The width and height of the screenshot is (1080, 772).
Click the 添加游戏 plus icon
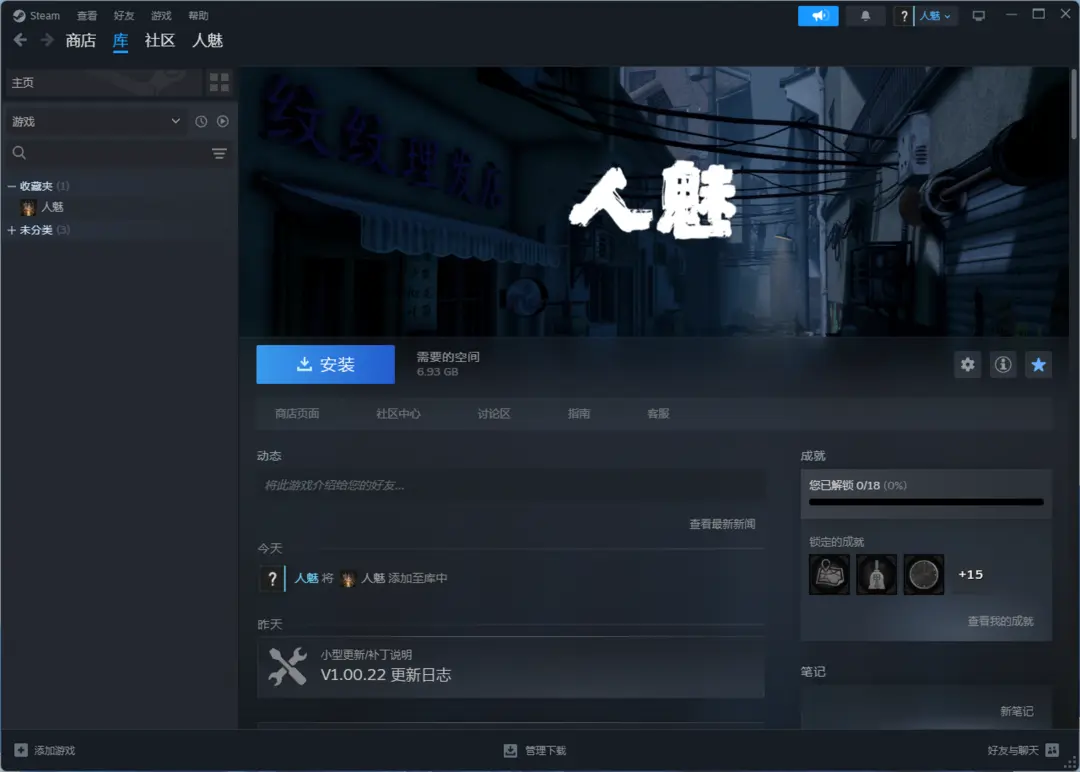[x=21, y=750]
